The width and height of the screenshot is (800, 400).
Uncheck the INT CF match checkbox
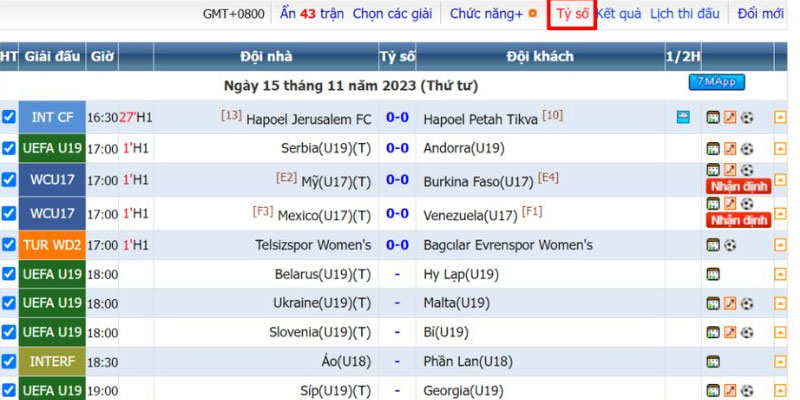[x=9, y=118]
